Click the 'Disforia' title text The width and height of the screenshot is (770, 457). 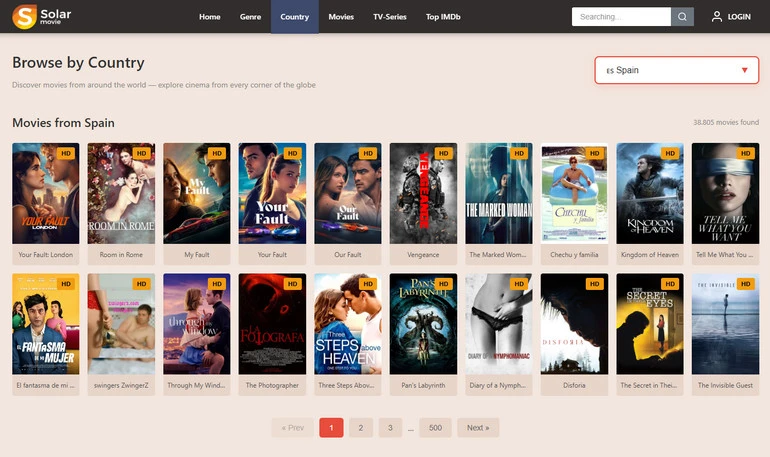tap(575, 385)
